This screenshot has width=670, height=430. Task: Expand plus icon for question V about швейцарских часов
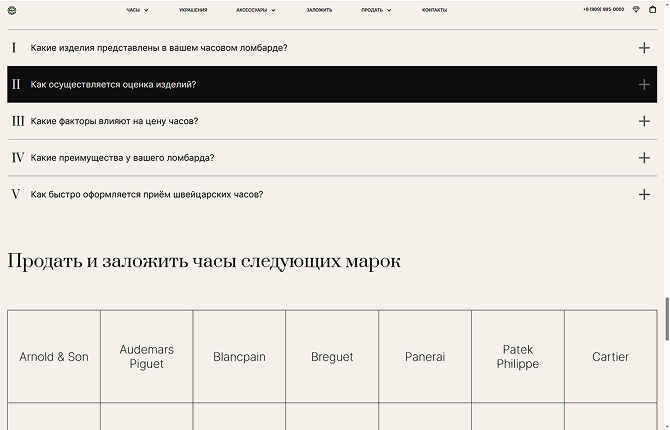point(644,195)
